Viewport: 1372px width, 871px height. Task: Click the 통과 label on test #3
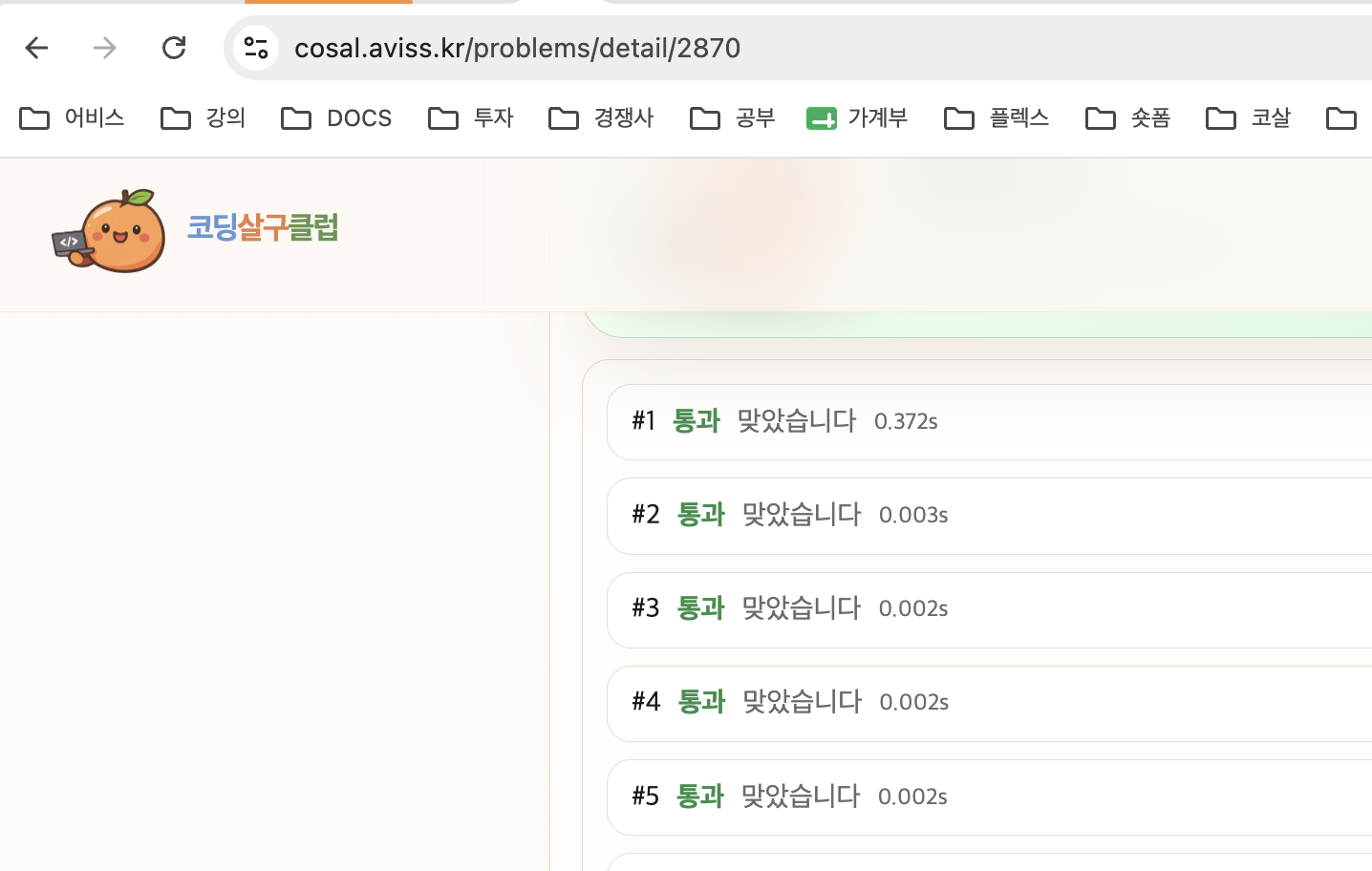pyautogui.click(x=701, y=608)
